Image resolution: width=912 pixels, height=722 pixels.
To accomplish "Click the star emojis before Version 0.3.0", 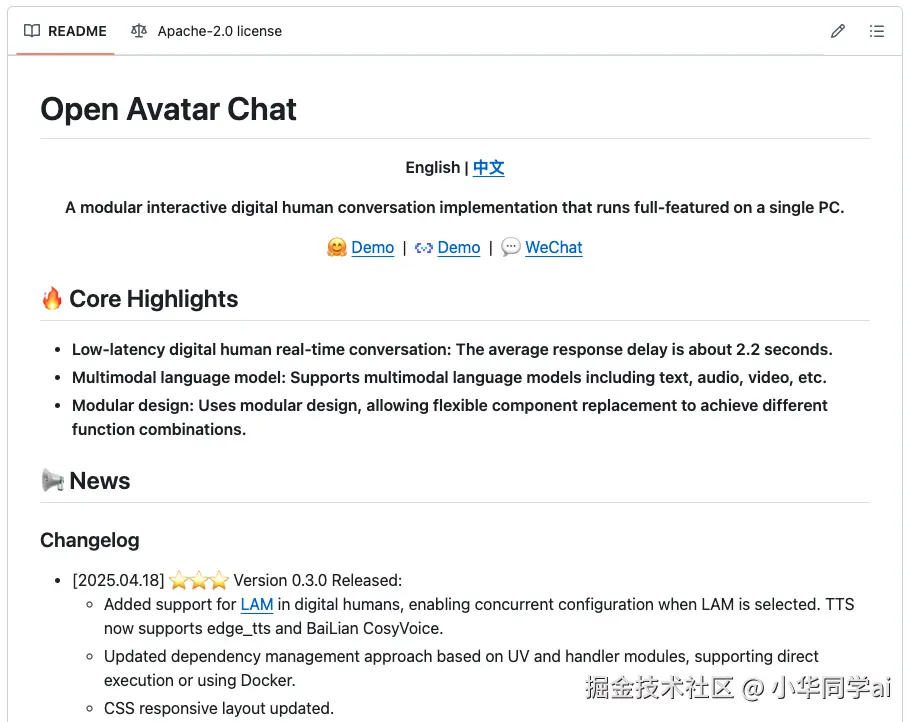I will pyautogui.click(x=199, y=580).
